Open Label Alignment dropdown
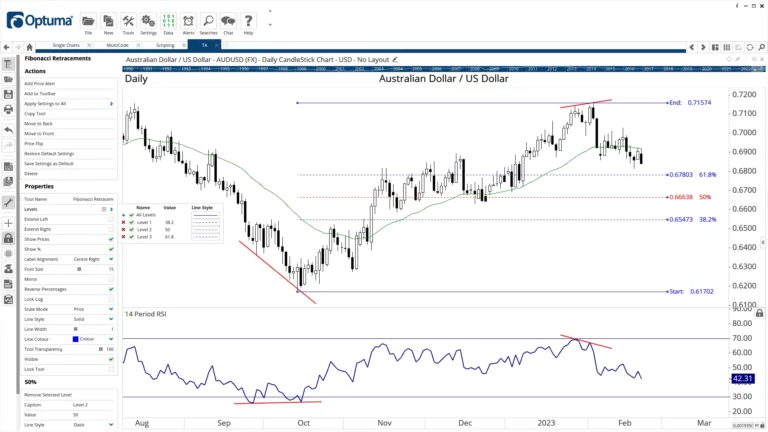The width and height of the screenshot is (768, 432). (x=111, y=259)
